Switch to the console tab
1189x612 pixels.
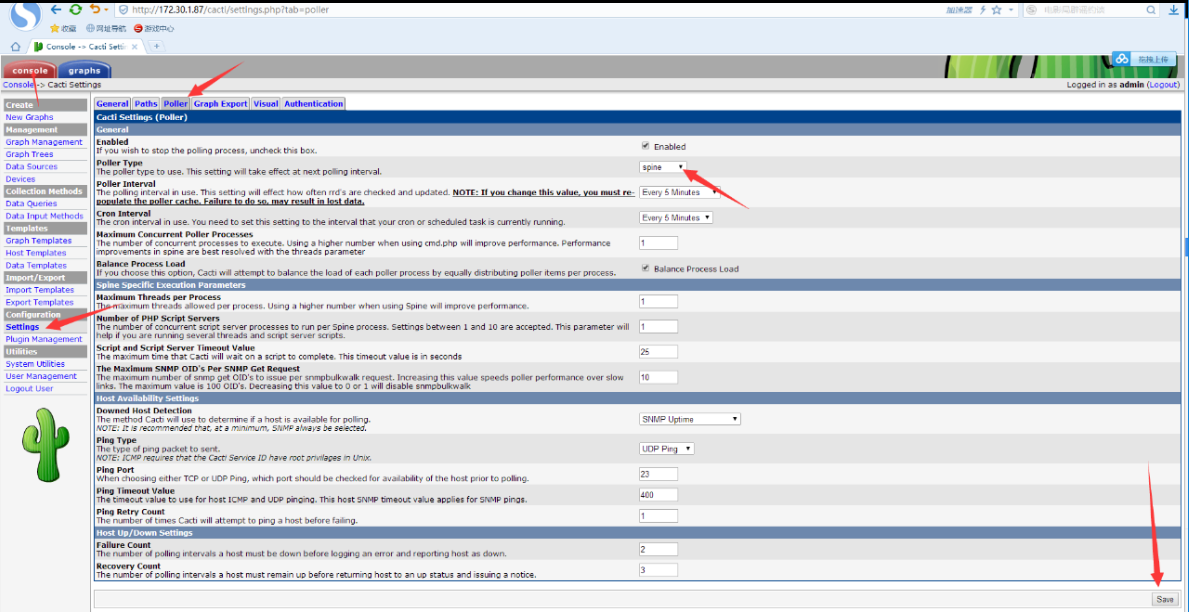click(x=30, y=71)
